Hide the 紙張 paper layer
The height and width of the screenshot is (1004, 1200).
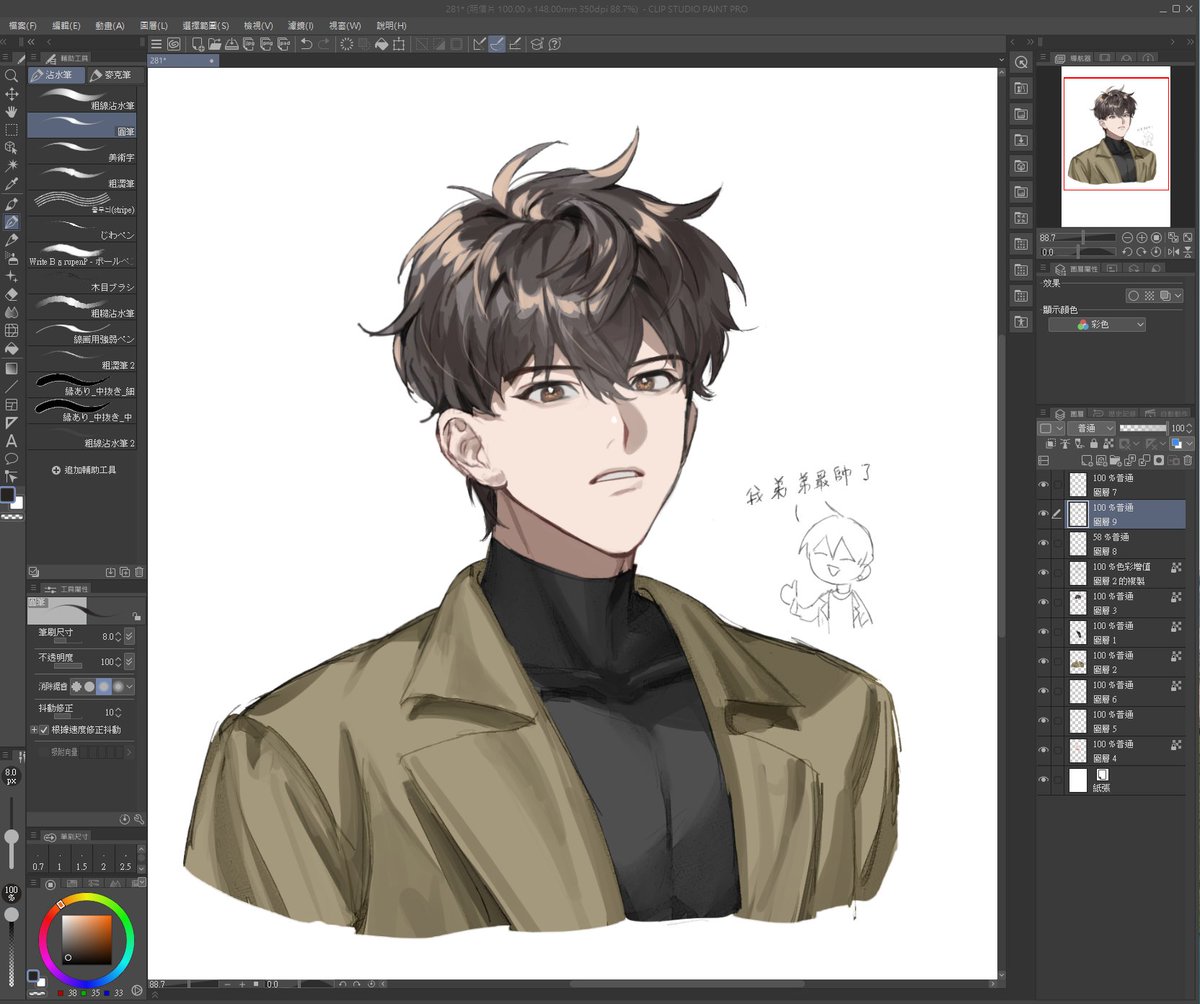point(1044,780)
